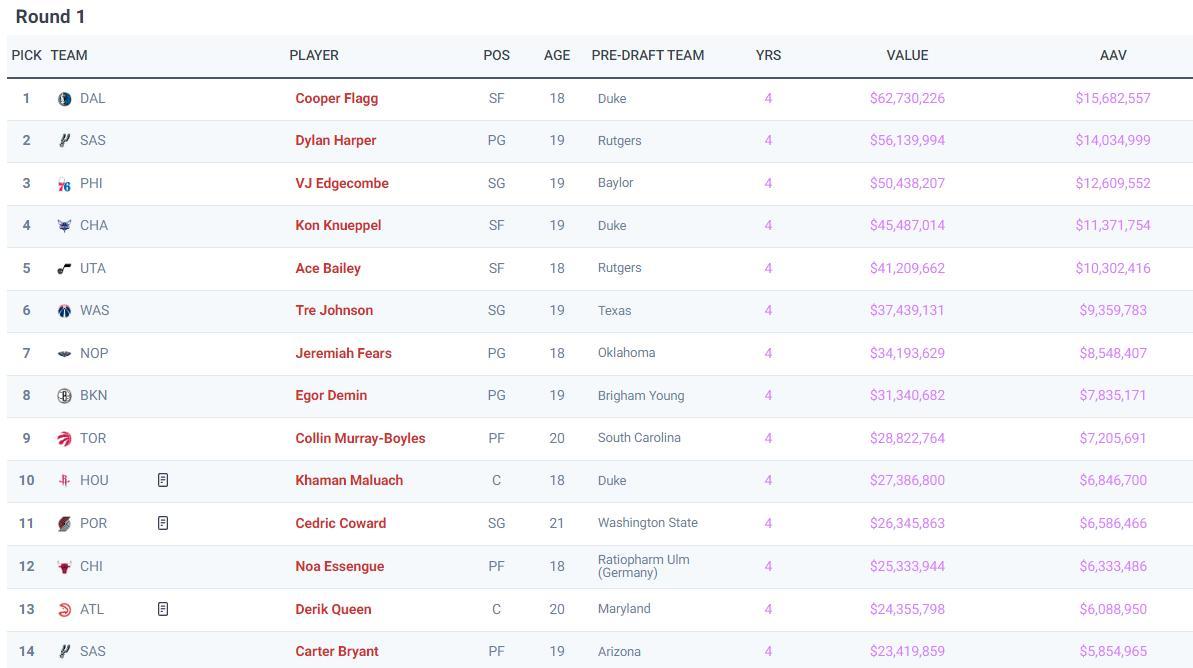Click the Chicago Bulls logo icon
1193x668 pixels.
pos(65,567)
